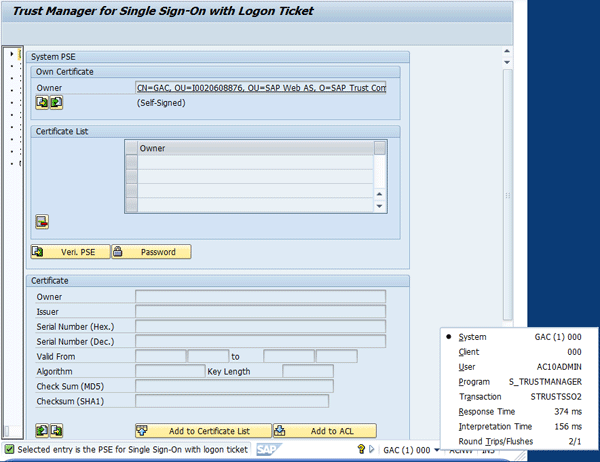
Task: Open the GAC (1) 000 system info dropdown
Action: coord(438,451)
